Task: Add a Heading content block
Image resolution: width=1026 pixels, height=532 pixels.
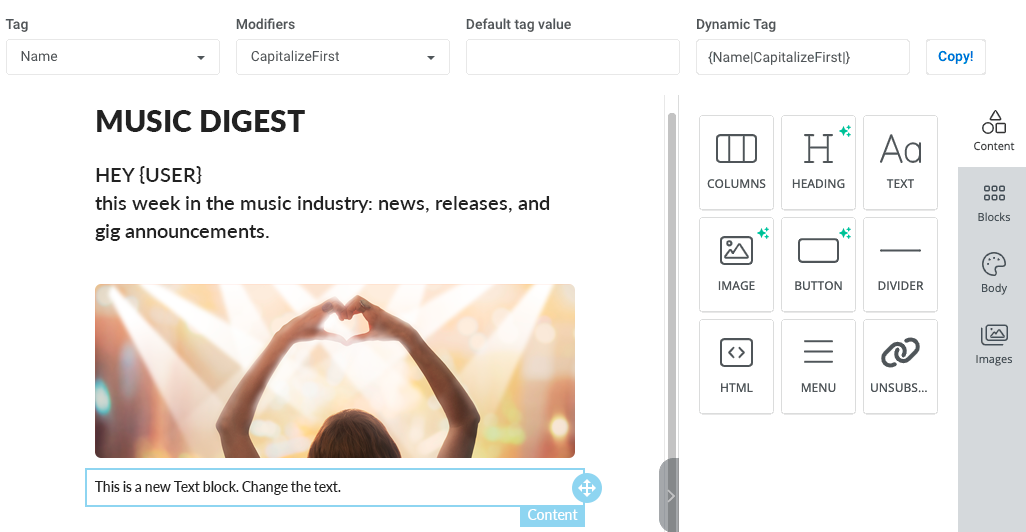Action: click(x=818, y=162)
